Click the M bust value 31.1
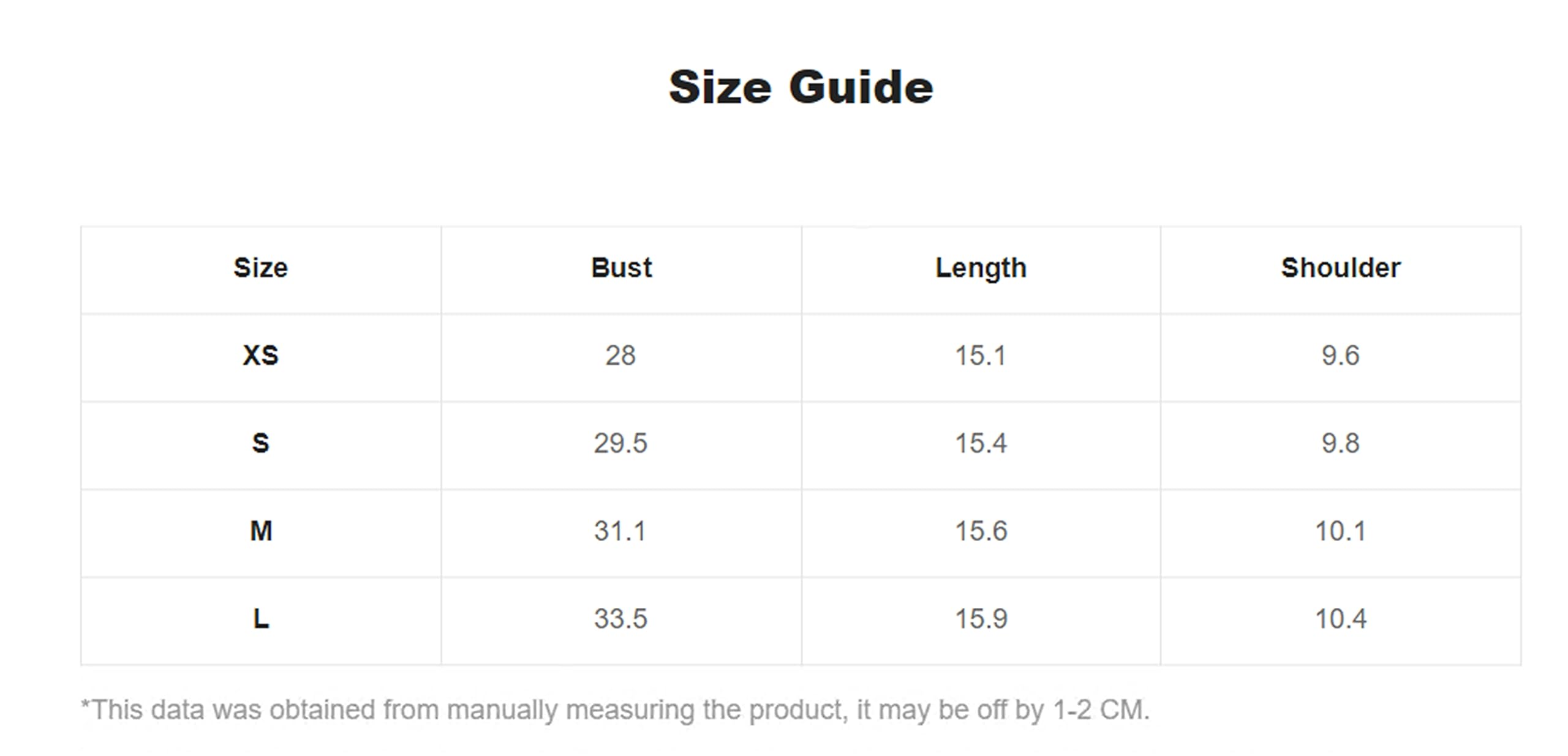This screenshot has width=1568, height=756. (620, 531)
